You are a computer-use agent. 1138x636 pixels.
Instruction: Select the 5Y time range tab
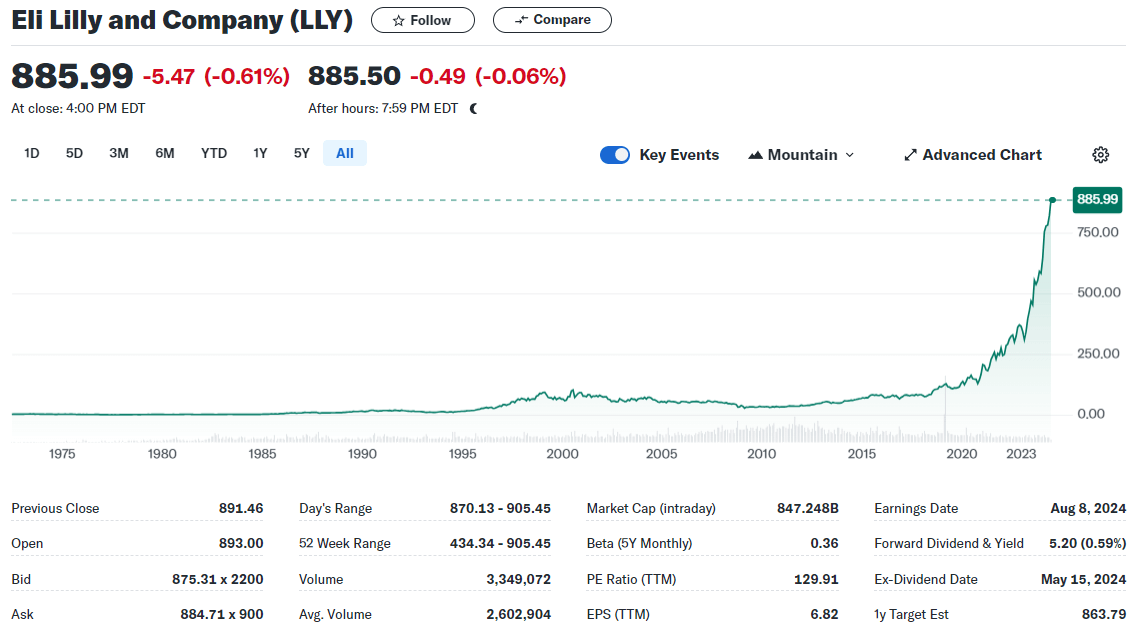302,153
